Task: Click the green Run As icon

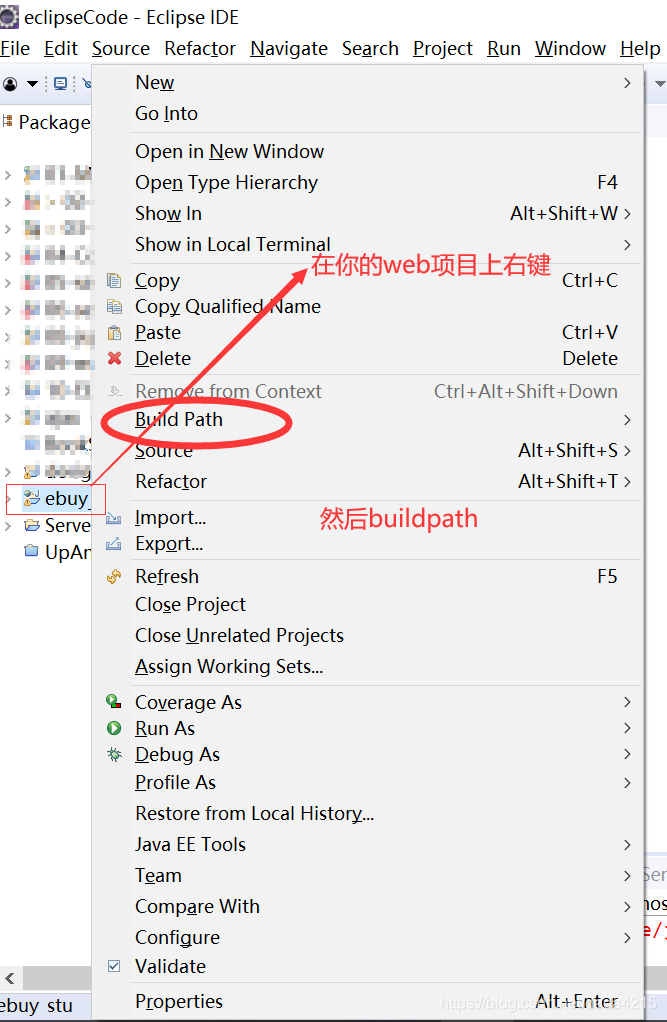Action: pyautogui.click(x=114, y=728)
